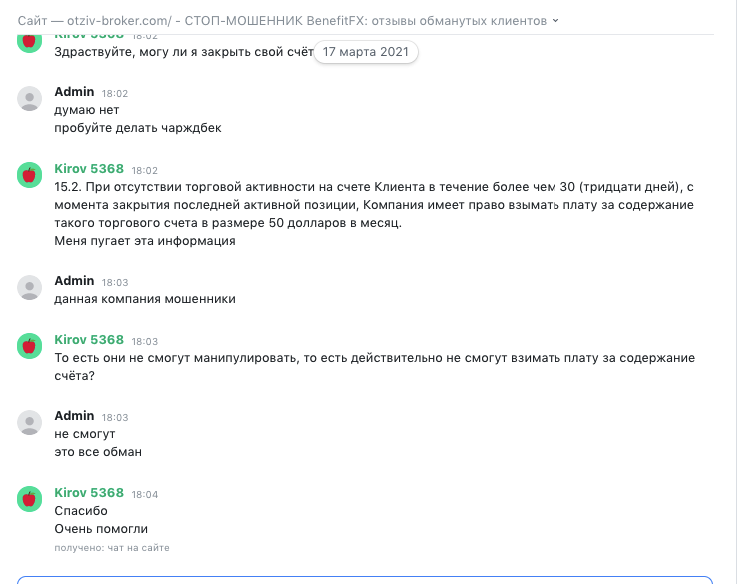Open Admin name at 18:02 message
Screen dimensions: 743x584
(x=74, y=91)
